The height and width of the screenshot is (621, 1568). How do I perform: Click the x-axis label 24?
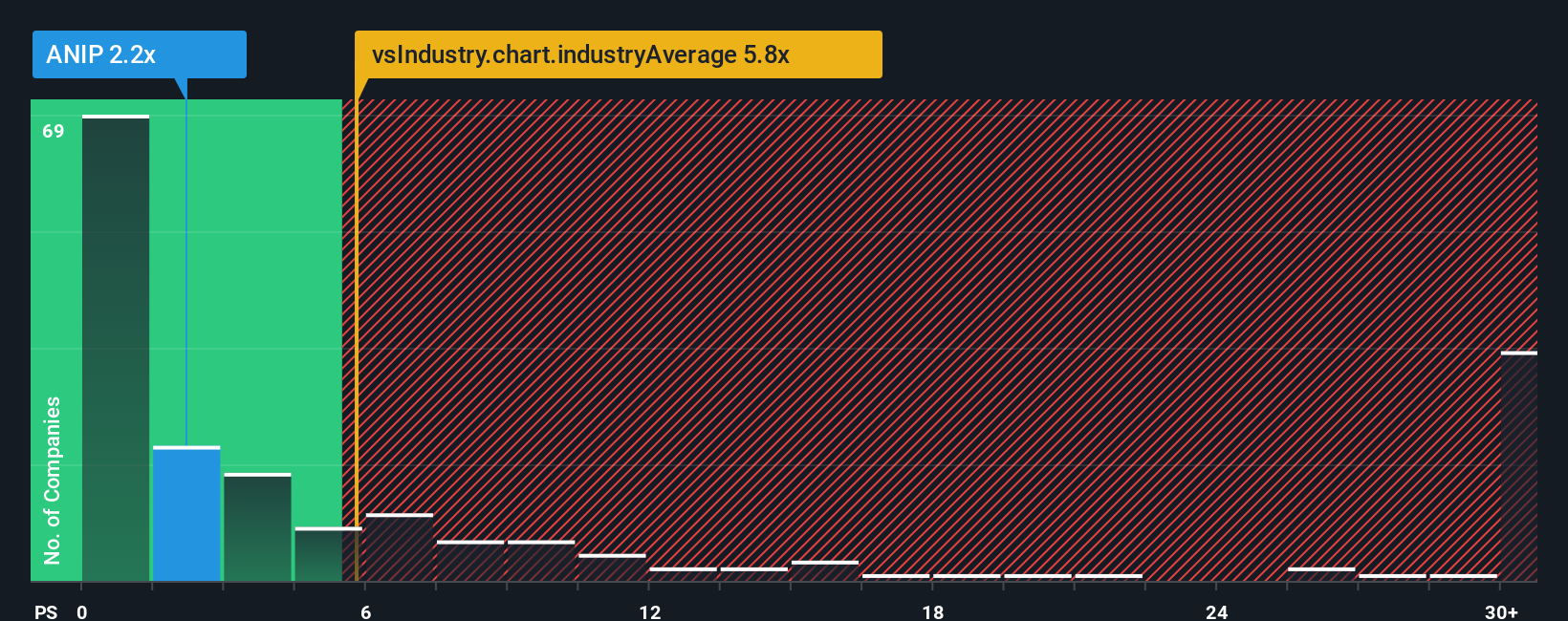[1216, 611]
